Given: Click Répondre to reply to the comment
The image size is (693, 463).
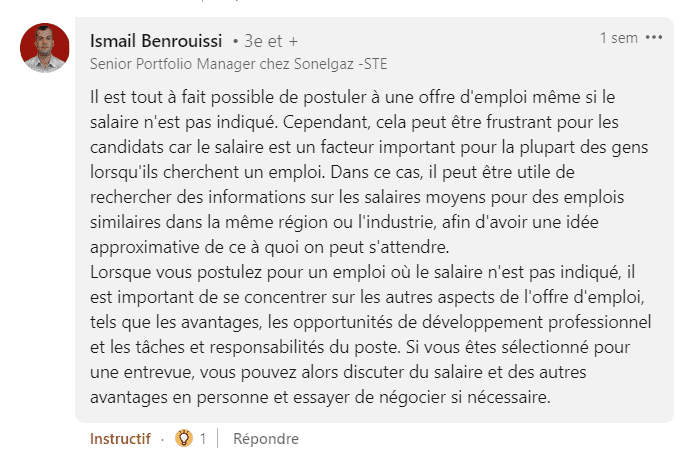Looking at the screenshot, I should coord(266,439).
